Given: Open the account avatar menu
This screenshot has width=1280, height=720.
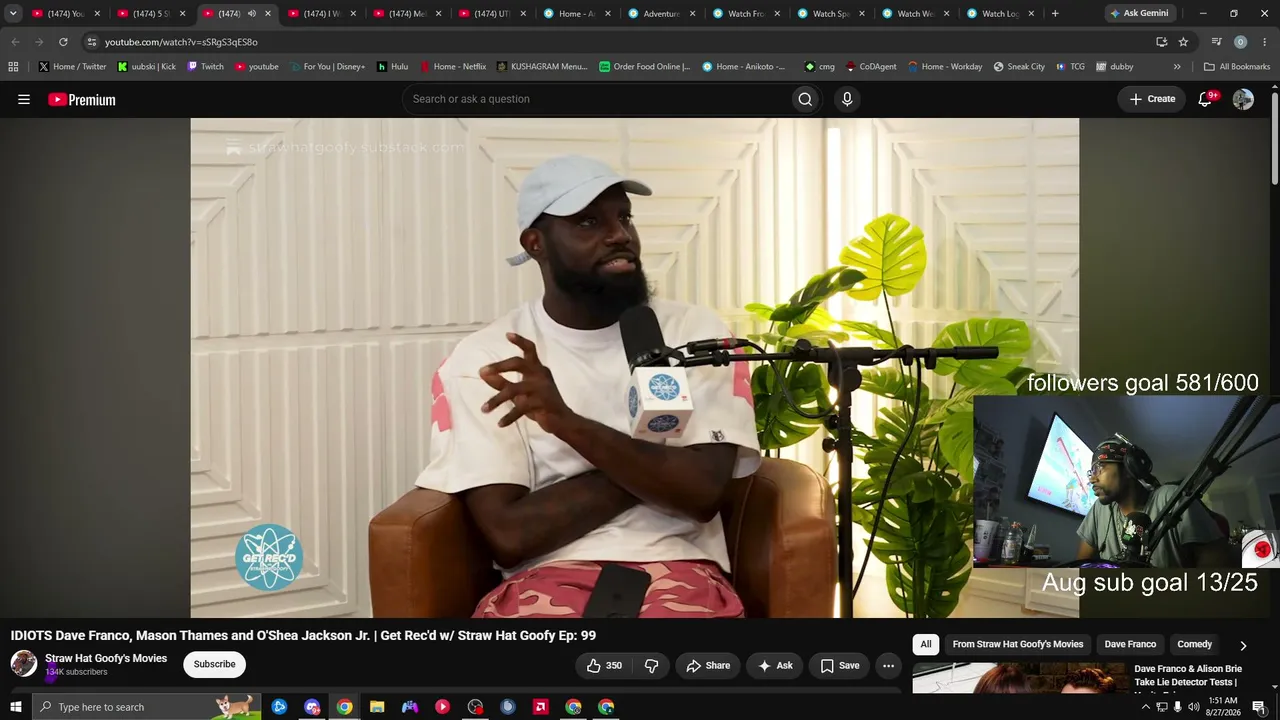Looking at the screenshot, I should [1243, 99].
